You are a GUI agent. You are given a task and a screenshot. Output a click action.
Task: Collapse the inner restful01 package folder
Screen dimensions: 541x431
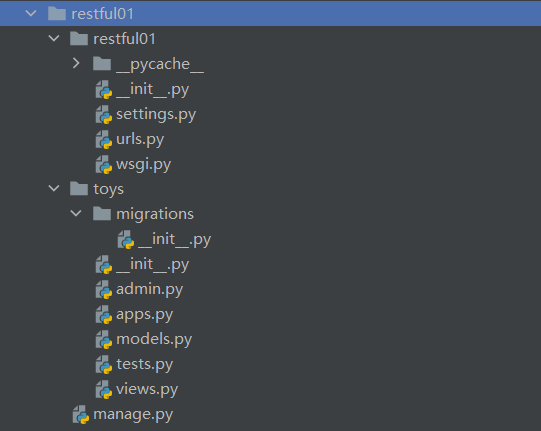[x=54, y=38]
